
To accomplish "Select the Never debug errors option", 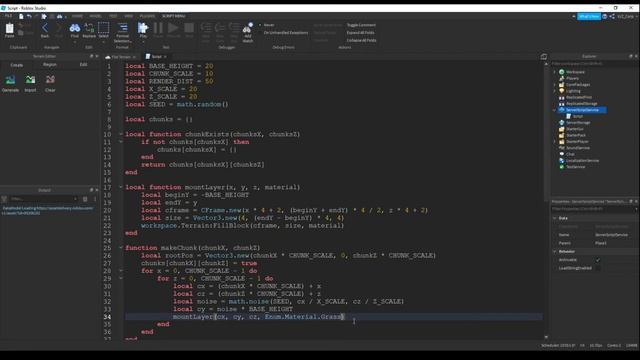I will (x=267, y=25).
